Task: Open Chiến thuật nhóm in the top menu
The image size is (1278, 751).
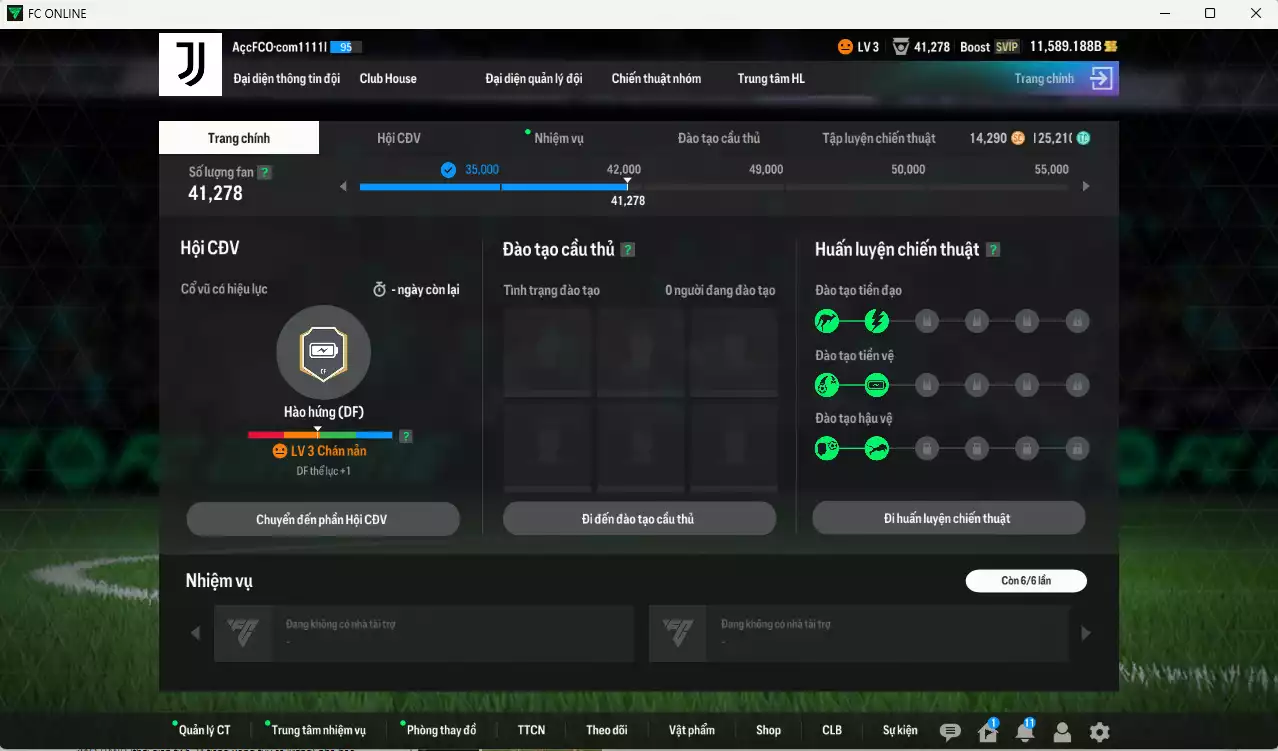Action: click(656, 79)
